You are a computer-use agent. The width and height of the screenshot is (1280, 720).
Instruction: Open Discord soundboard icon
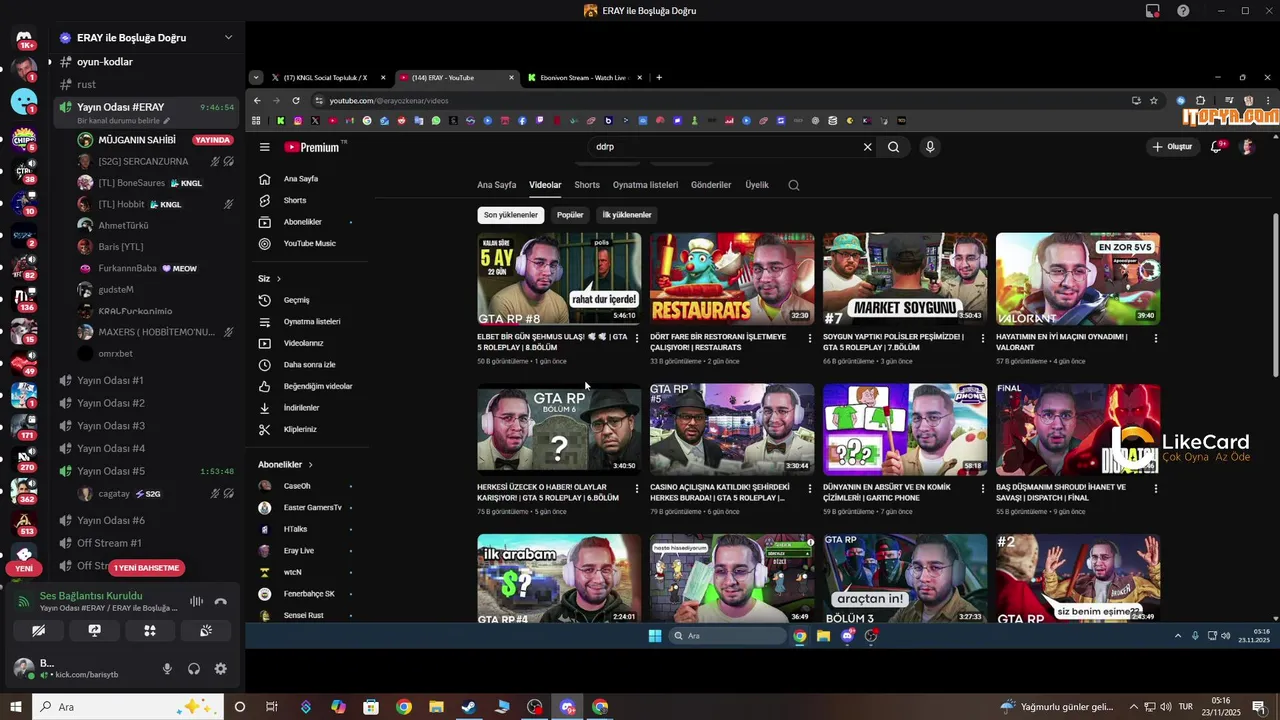(x=205, y=631)
